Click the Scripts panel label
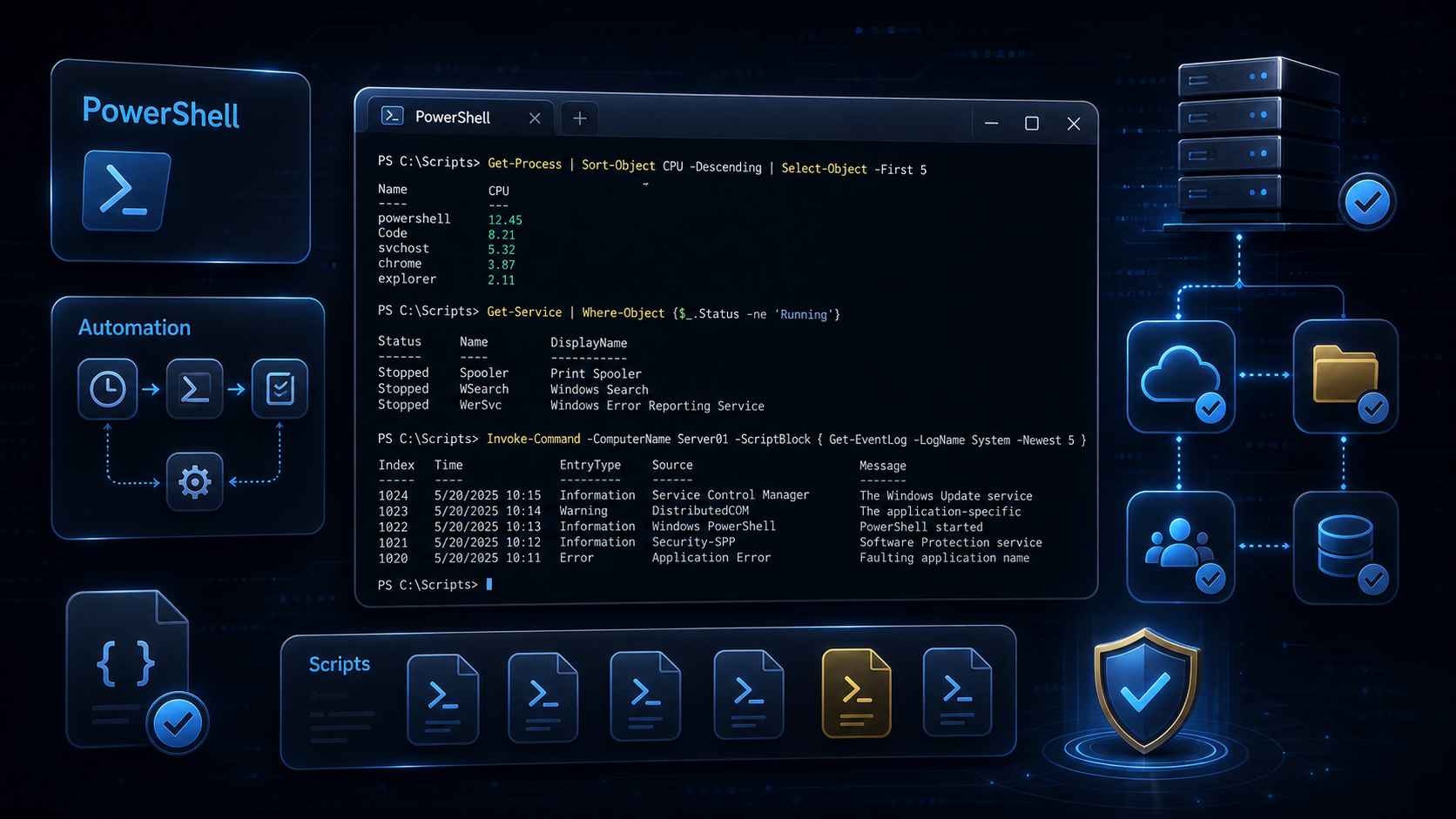The width and height of the screenshot is (1456, 819). (340, 664)
